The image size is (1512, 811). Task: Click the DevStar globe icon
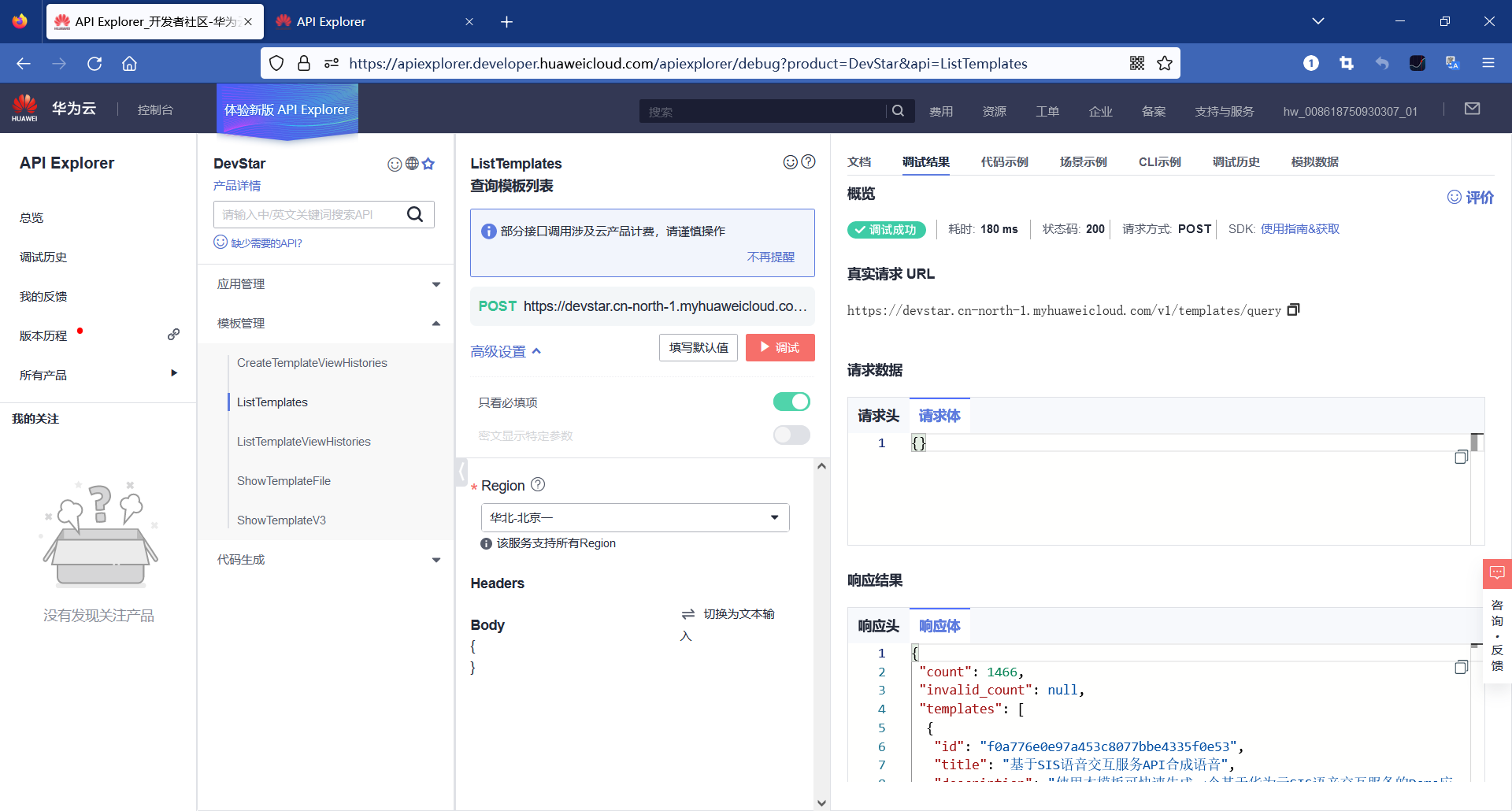click(412, 164)
